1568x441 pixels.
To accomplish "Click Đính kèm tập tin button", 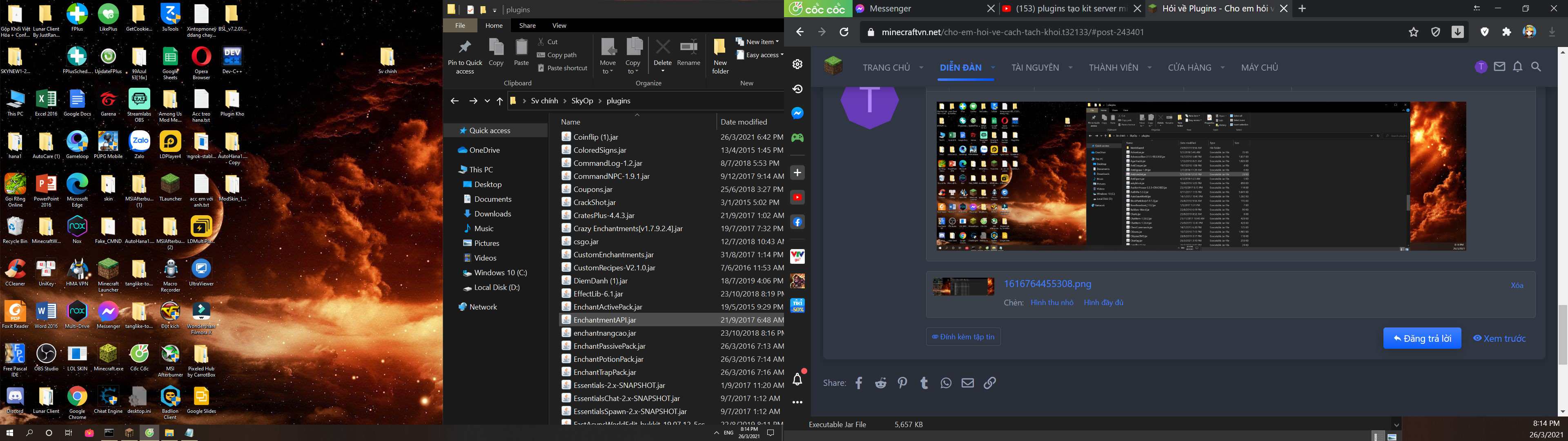I will [963, 337].
